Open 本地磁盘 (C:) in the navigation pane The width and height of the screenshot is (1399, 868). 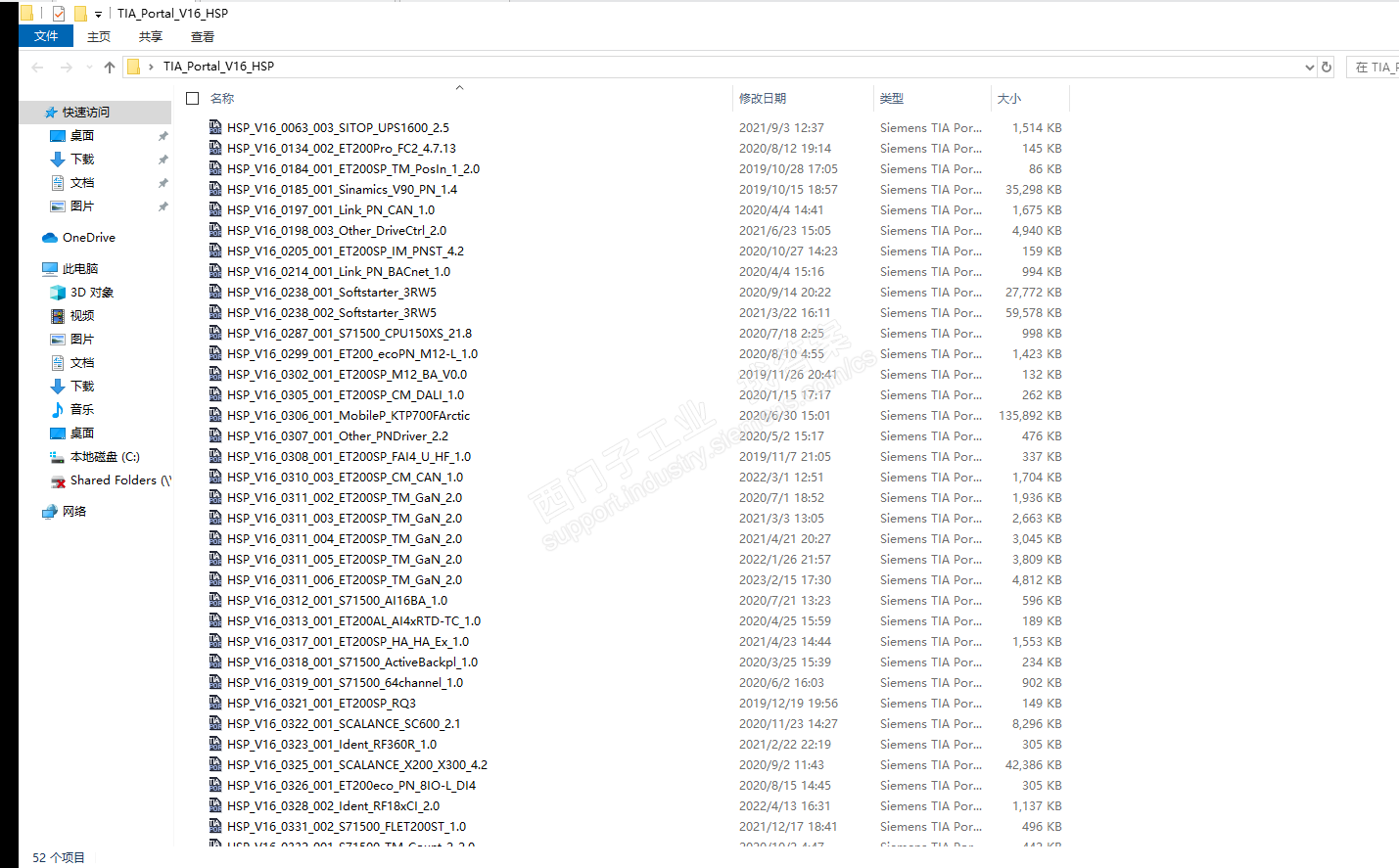pyautogui.click(x=105, y=457)
